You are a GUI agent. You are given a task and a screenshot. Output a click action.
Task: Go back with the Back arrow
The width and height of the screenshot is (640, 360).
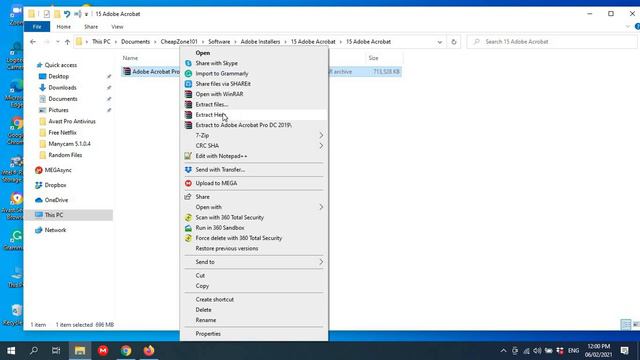pyautogui.click(x=33, y=42)
